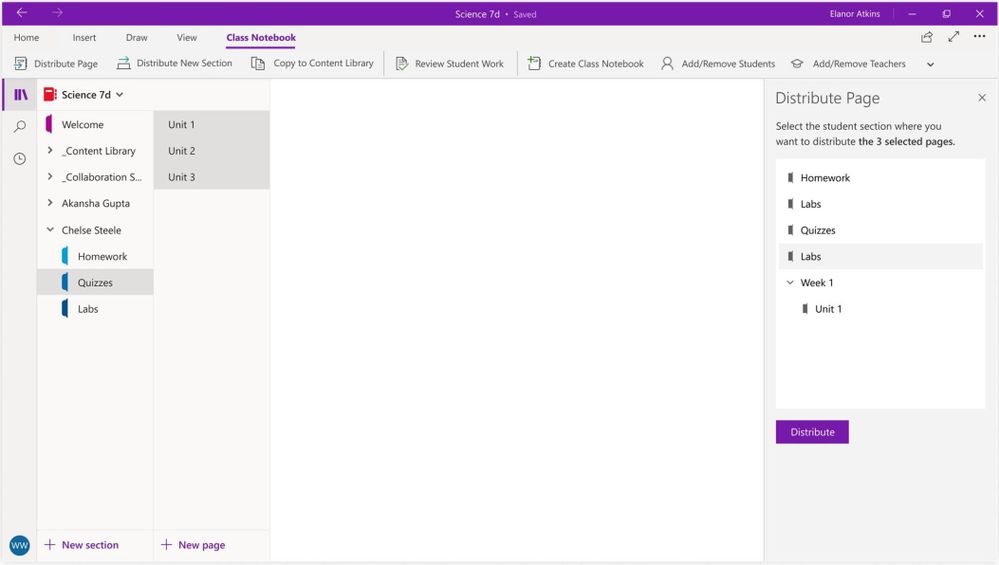Screen dimensions: 999x565
Task: Add a New page
Action: click(193, 545)
